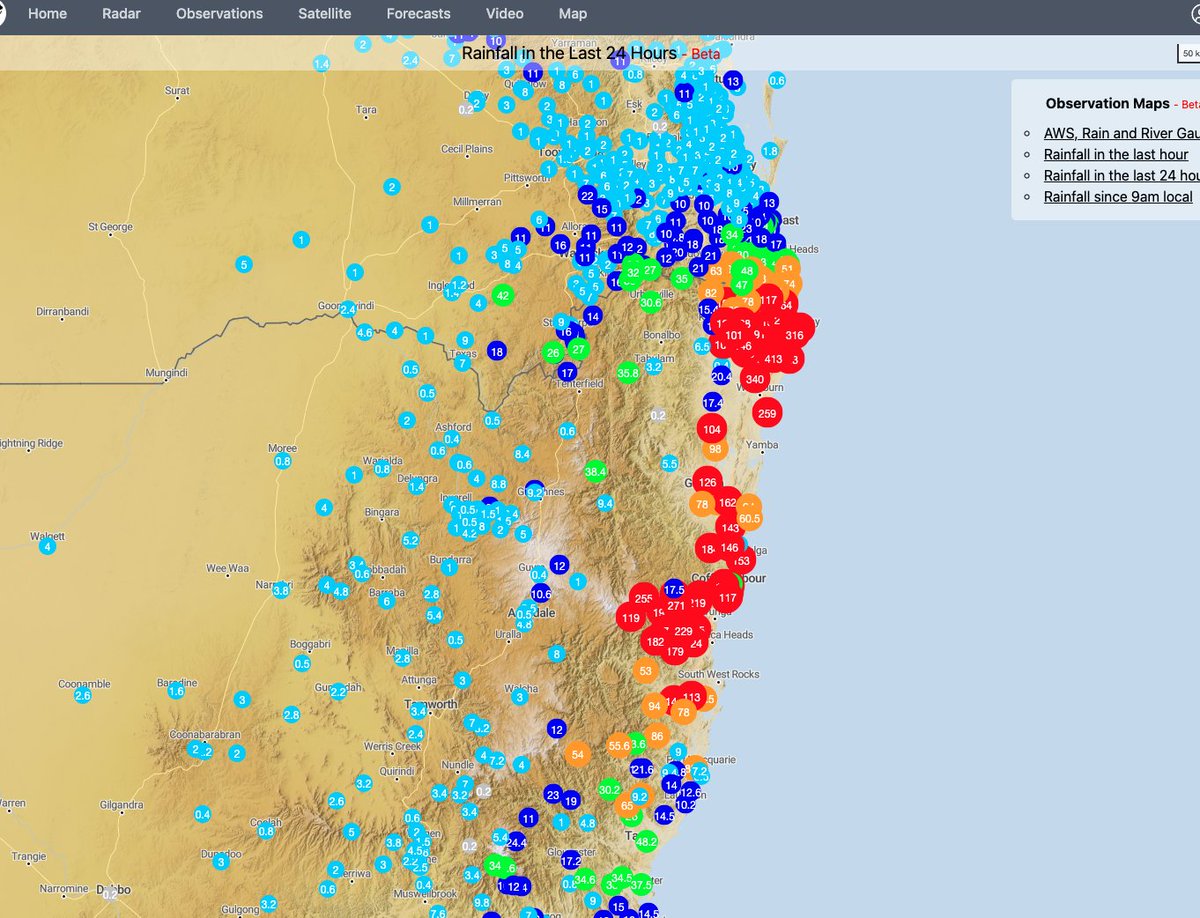Select the orange 60.5 rainfall marker

pos(750,518)
